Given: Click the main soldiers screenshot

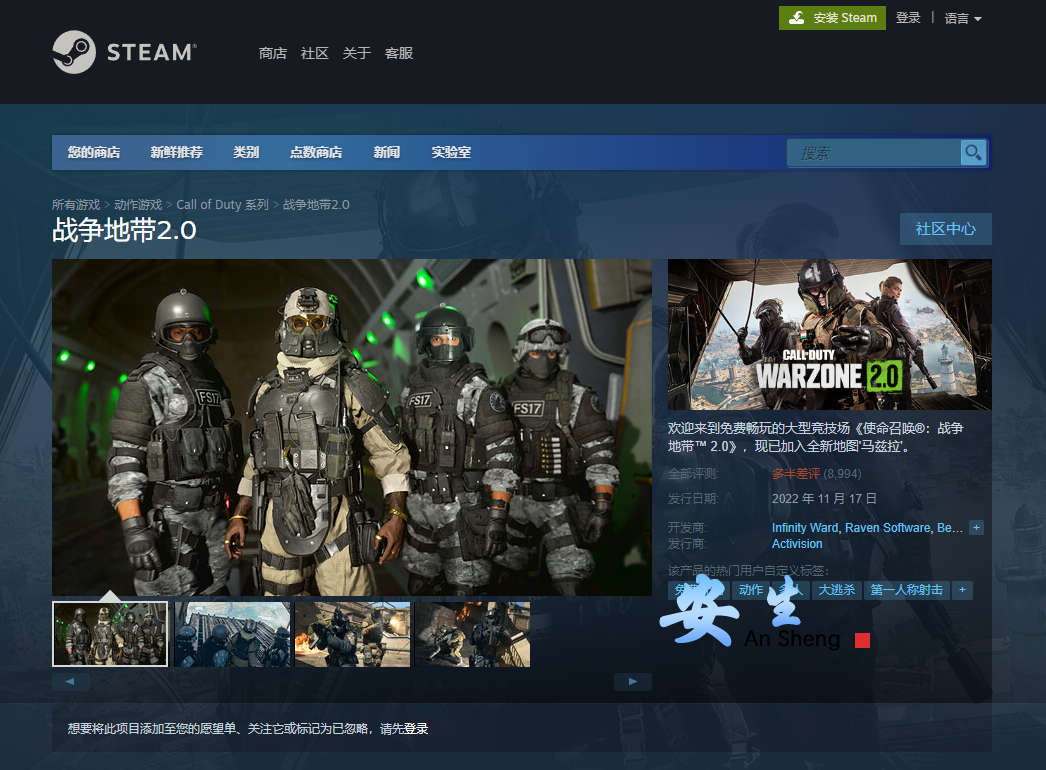Looking at the screenshot, I should pyautogui.click(x=352, y=427).
